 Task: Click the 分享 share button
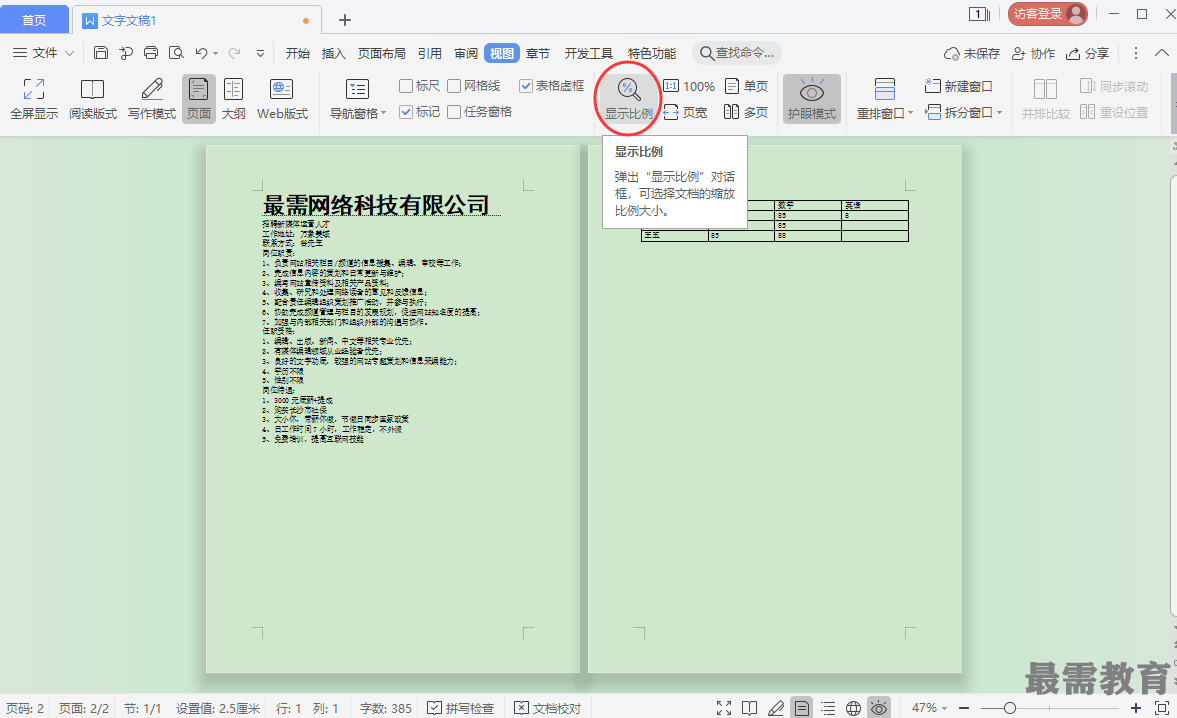(1088, 53)
